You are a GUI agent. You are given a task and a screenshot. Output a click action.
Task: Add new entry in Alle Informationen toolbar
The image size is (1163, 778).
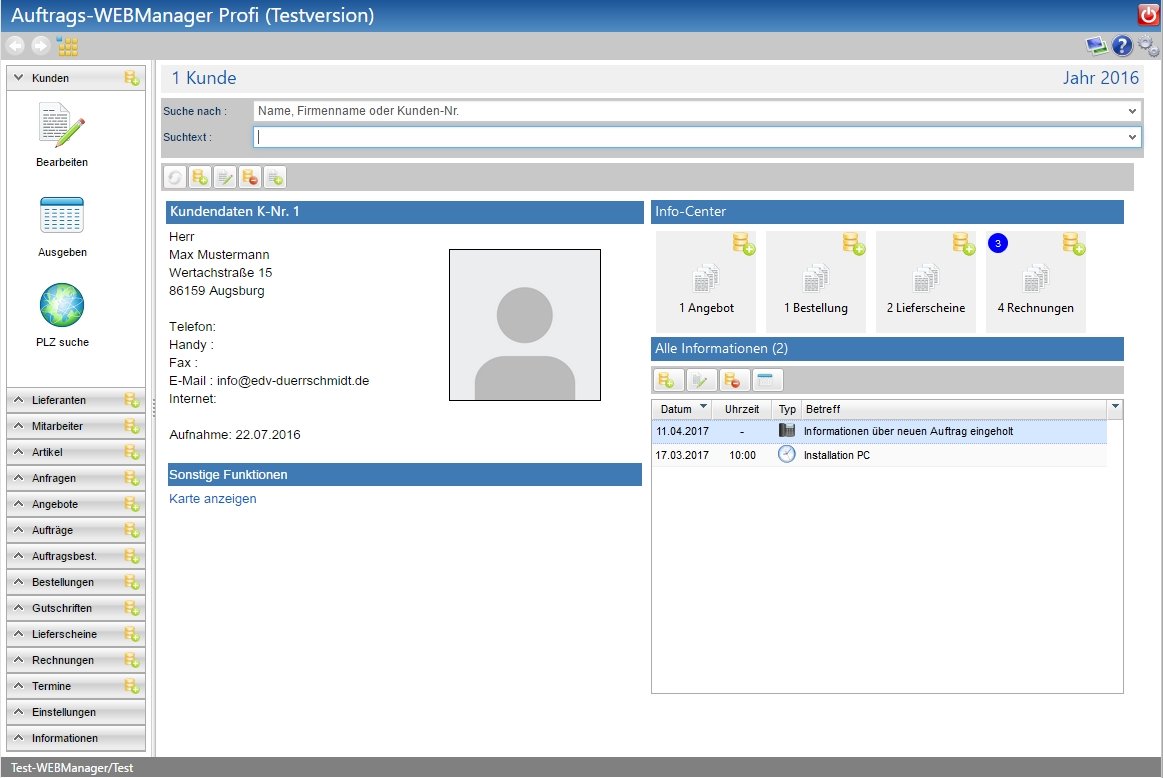click(x=667, y=380)
